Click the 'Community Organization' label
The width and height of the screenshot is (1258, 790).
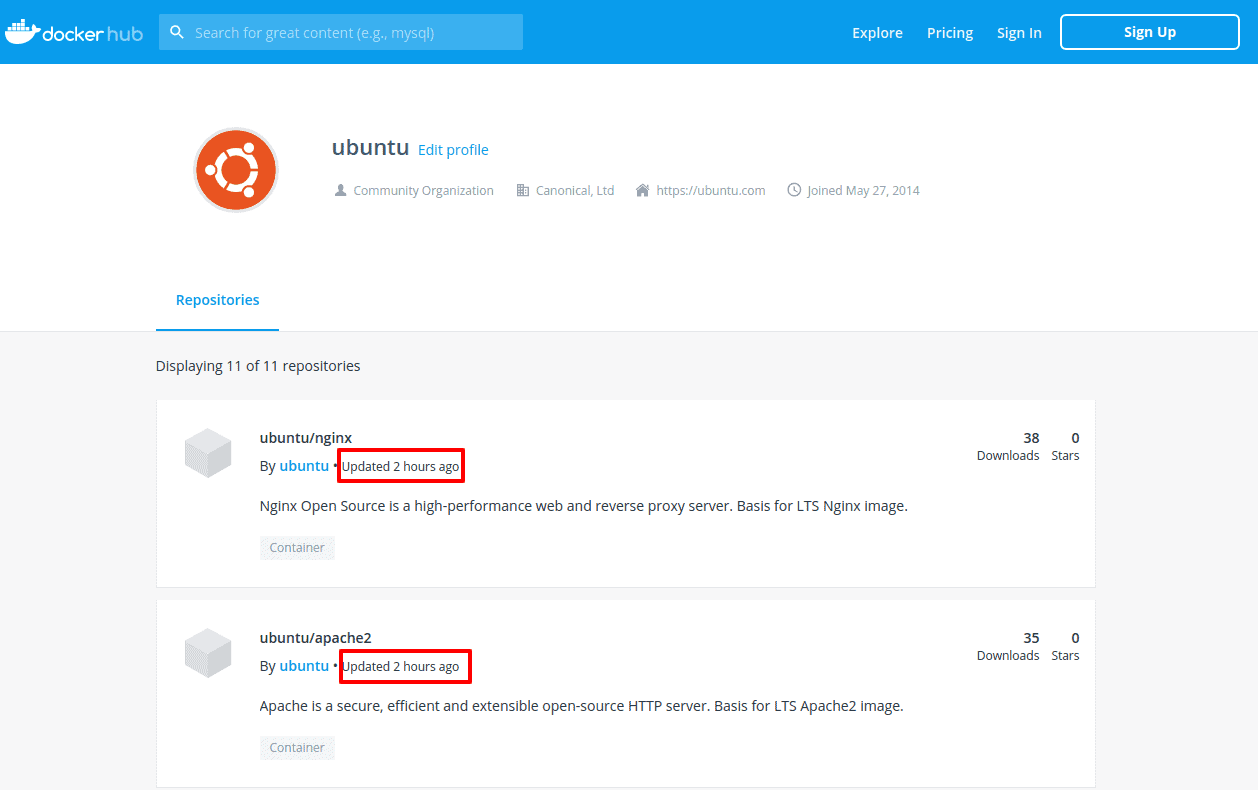tap(424, 190)
